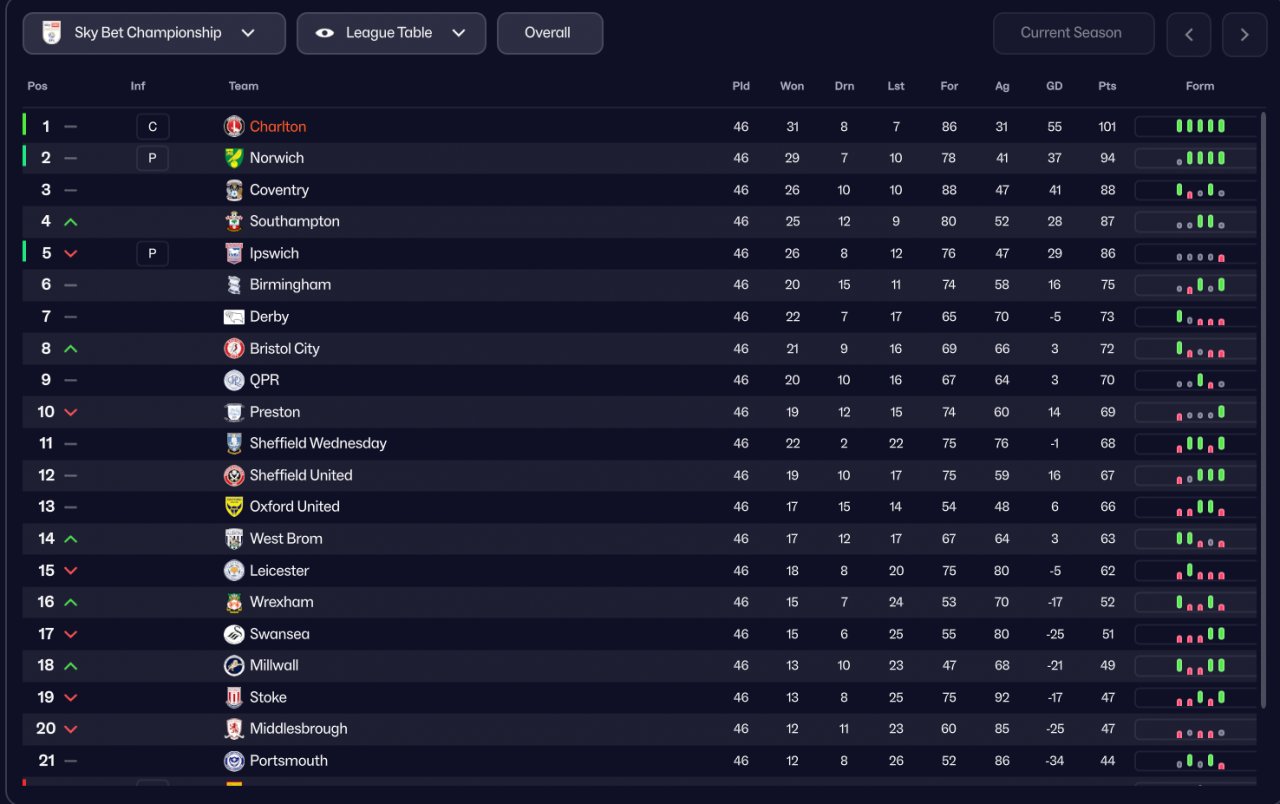
Task: Go to the next season arrow
Action: click(1244, 35)
